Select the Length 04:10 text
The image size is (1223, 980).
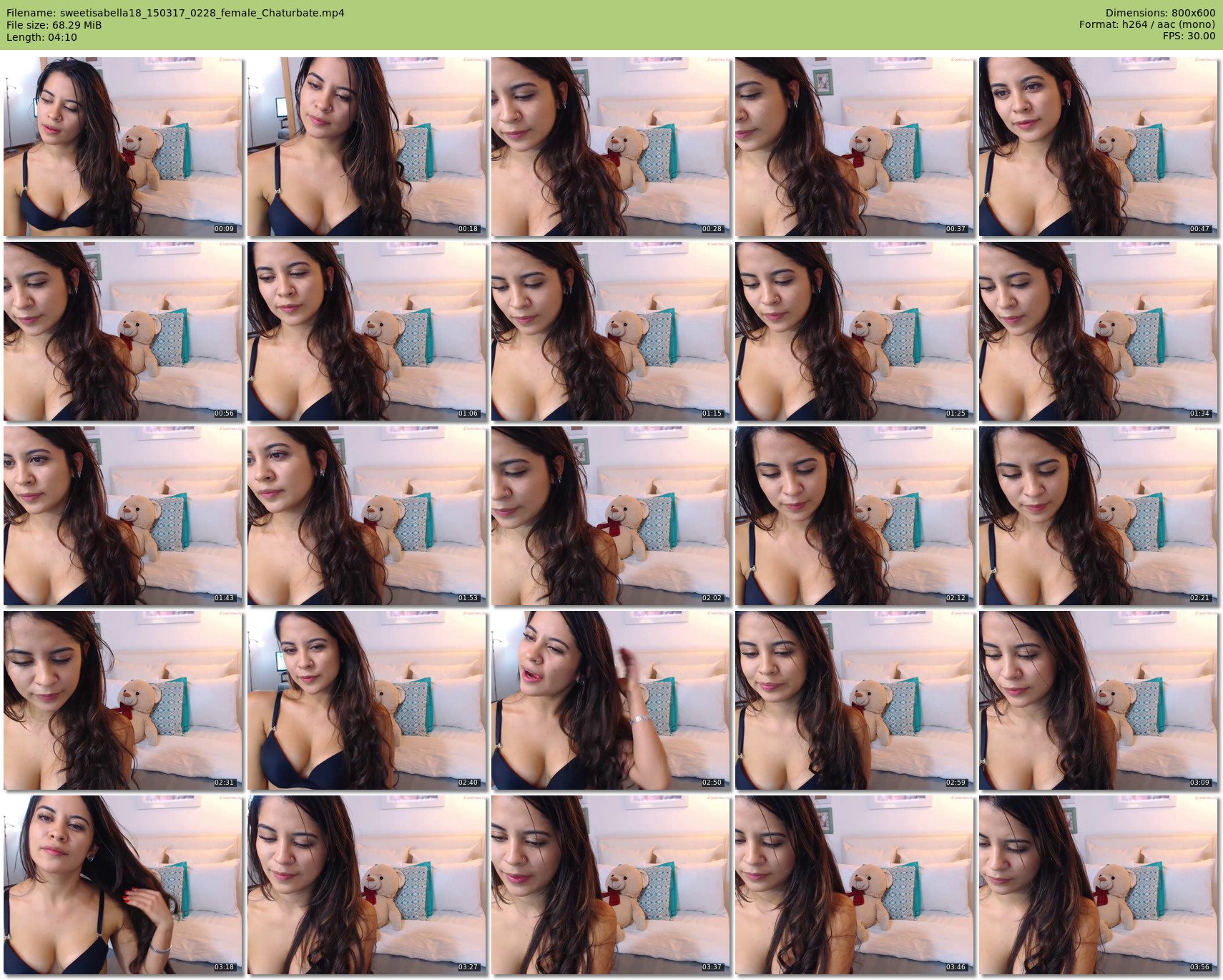(x=41, y=37)
